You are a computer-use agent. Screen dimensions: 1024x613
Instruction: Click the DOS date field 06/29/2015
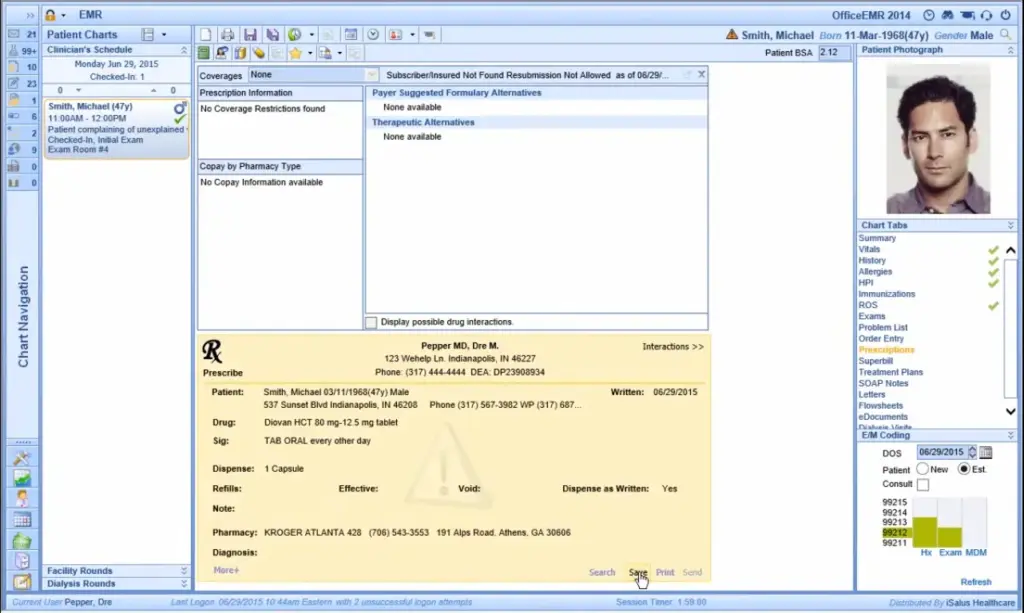[941, 452]
